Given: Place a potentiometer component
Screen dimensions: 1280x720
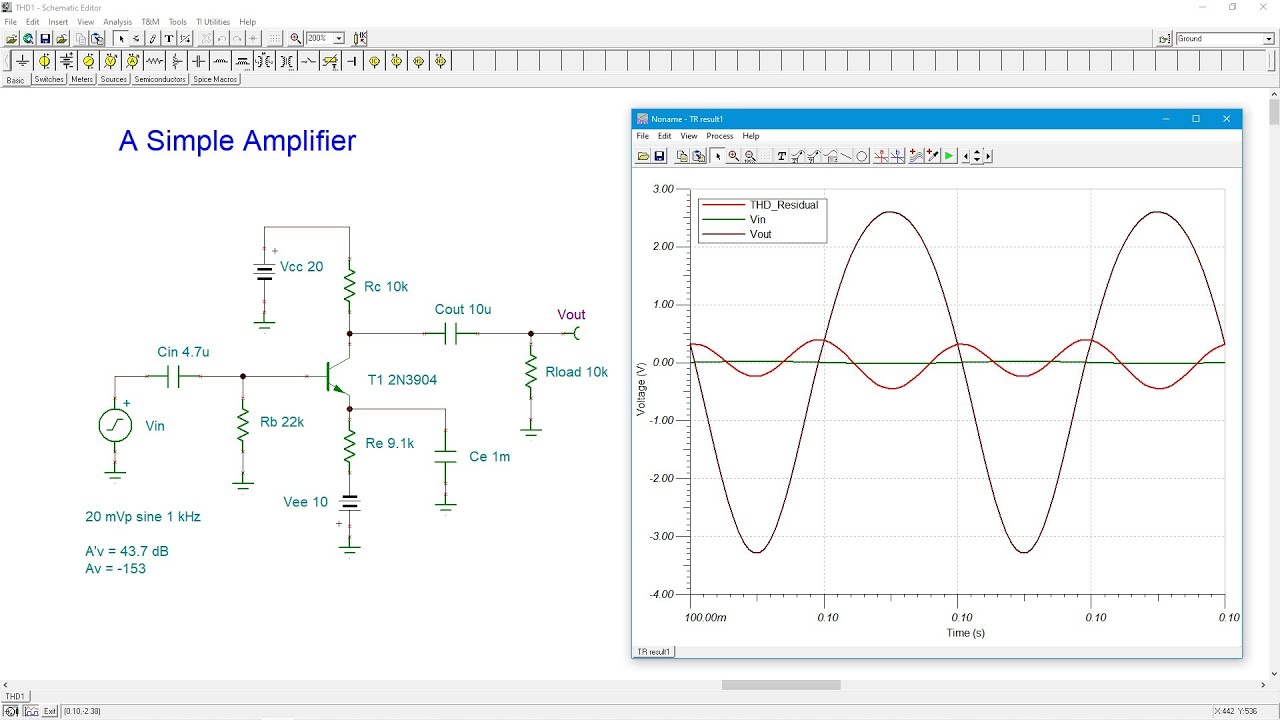Looking at the screenshot, I should [176, 61].
